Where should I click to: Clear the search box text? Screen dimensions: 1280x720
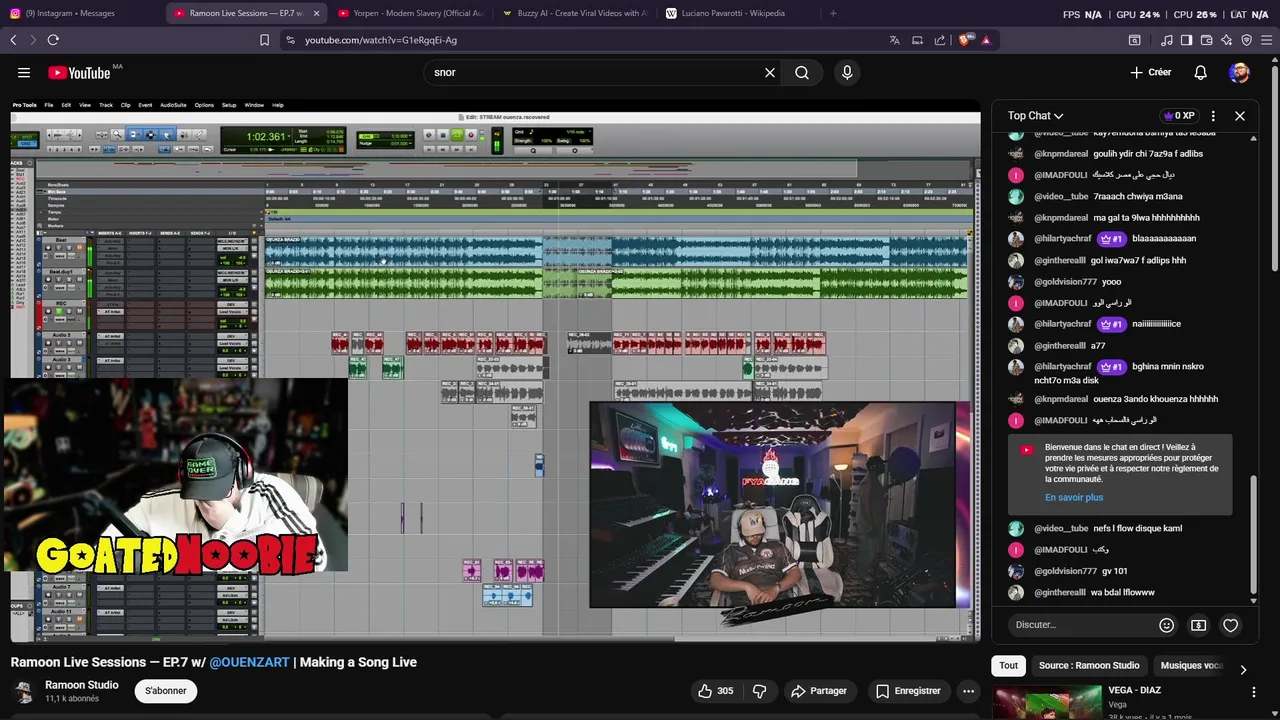tap(770, 72)
